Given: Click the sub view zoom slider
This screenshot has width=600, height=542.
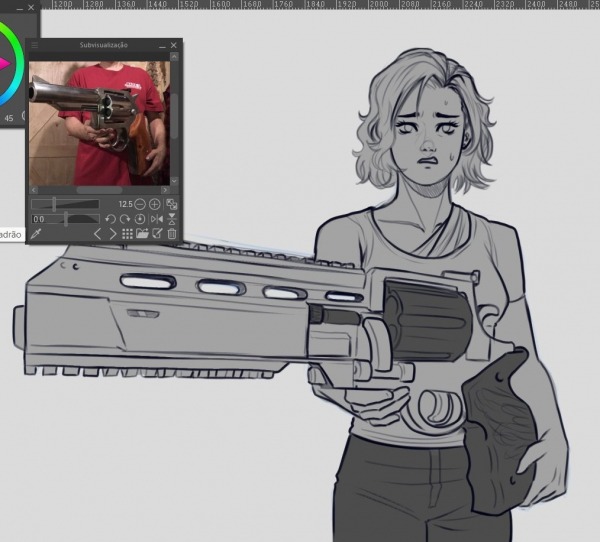Looking at the screenshot, I should pyautogui.click(x=65, y=204).
